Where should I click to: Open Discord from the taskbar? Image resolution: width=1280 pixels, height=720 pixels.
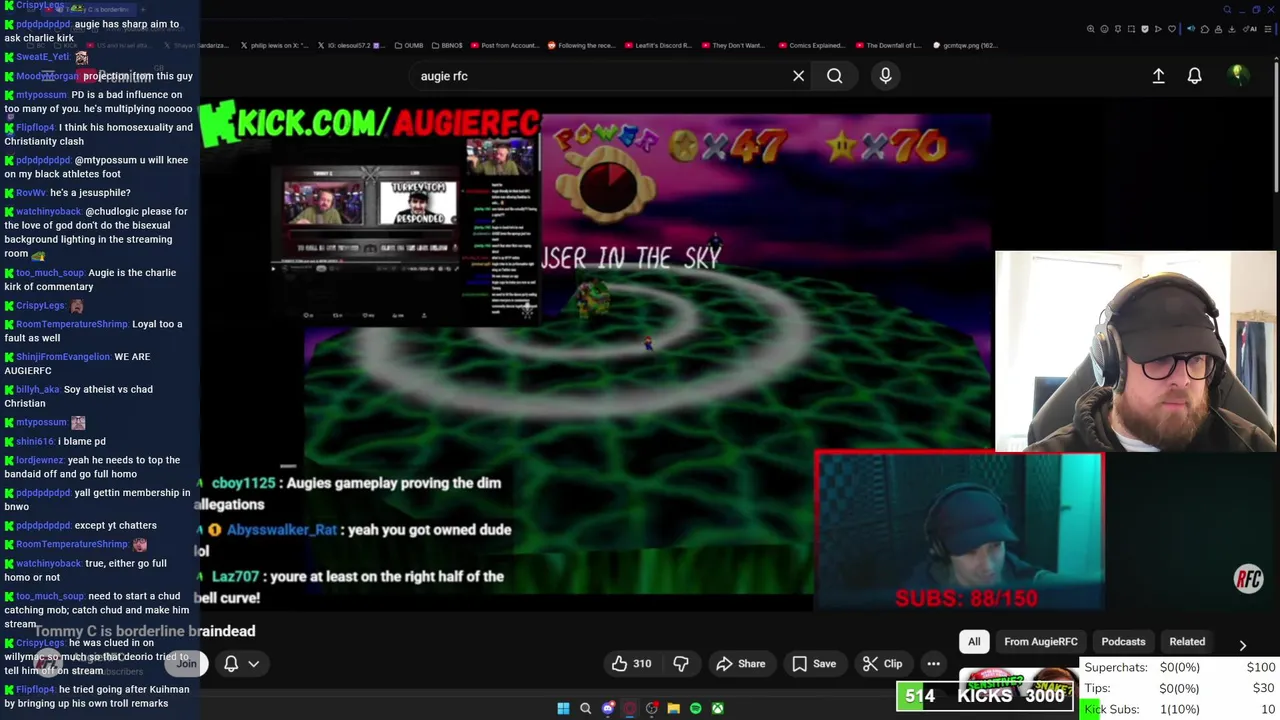tap(608, 708)
